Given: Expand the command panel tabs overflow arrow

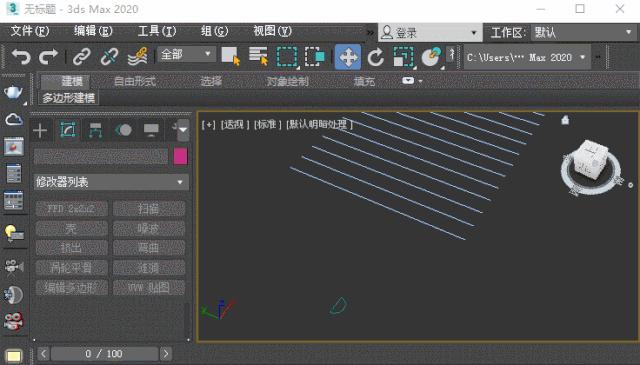Looking at the screenshot, I should coord(183,130).
